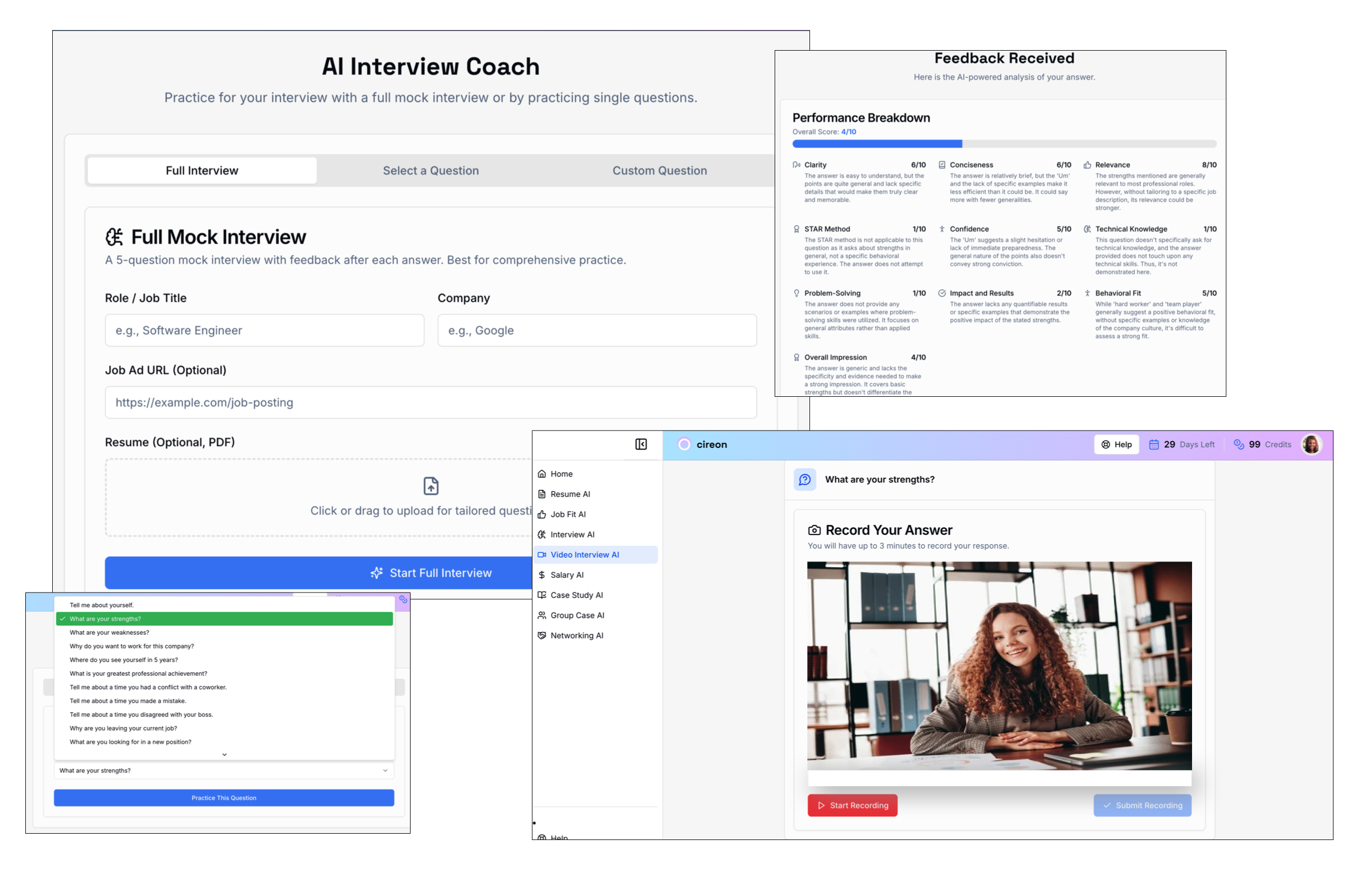This screenshot has height=878, width=1372.
Task: Open the Help button in header
Action: click(x=1116, y=445)
